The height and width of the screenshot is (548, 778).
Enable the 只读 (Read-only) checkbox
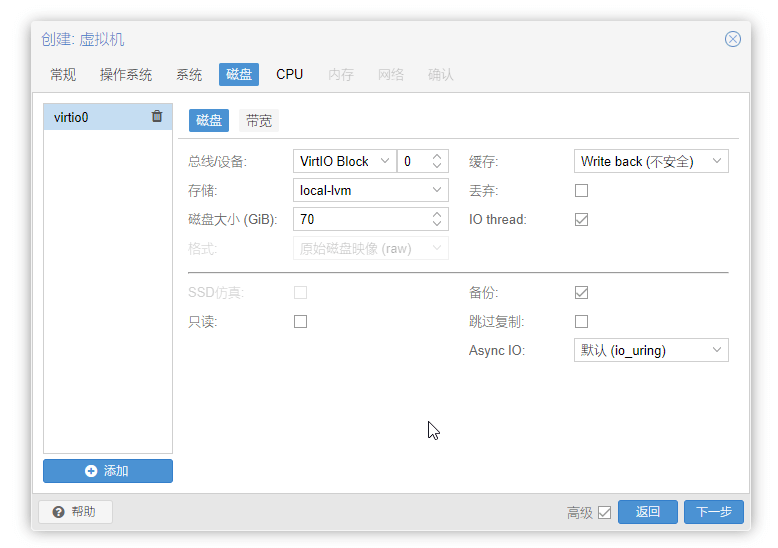[300, 322]
